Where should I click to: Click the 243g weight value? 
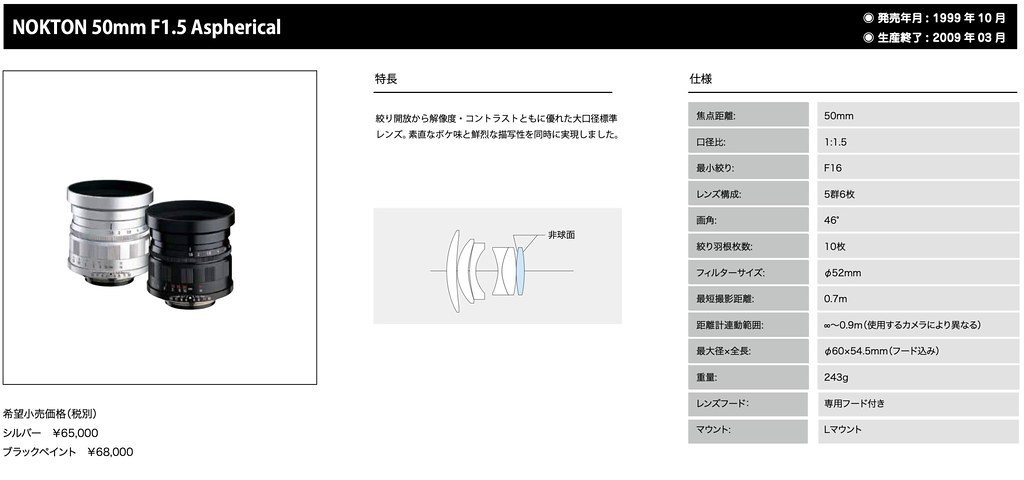836,377
